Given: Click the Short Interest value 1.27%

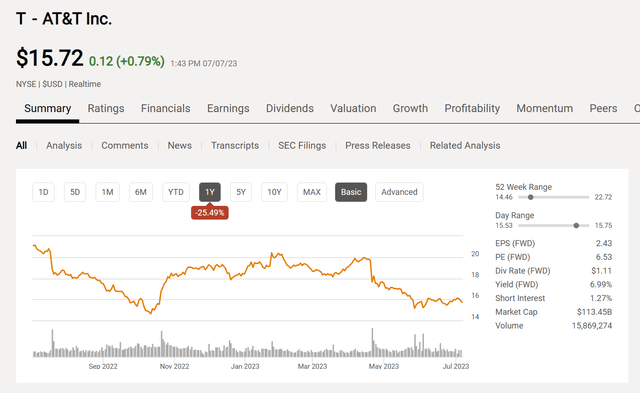Looking at the screenshot, I should click(x=601, y=298).
